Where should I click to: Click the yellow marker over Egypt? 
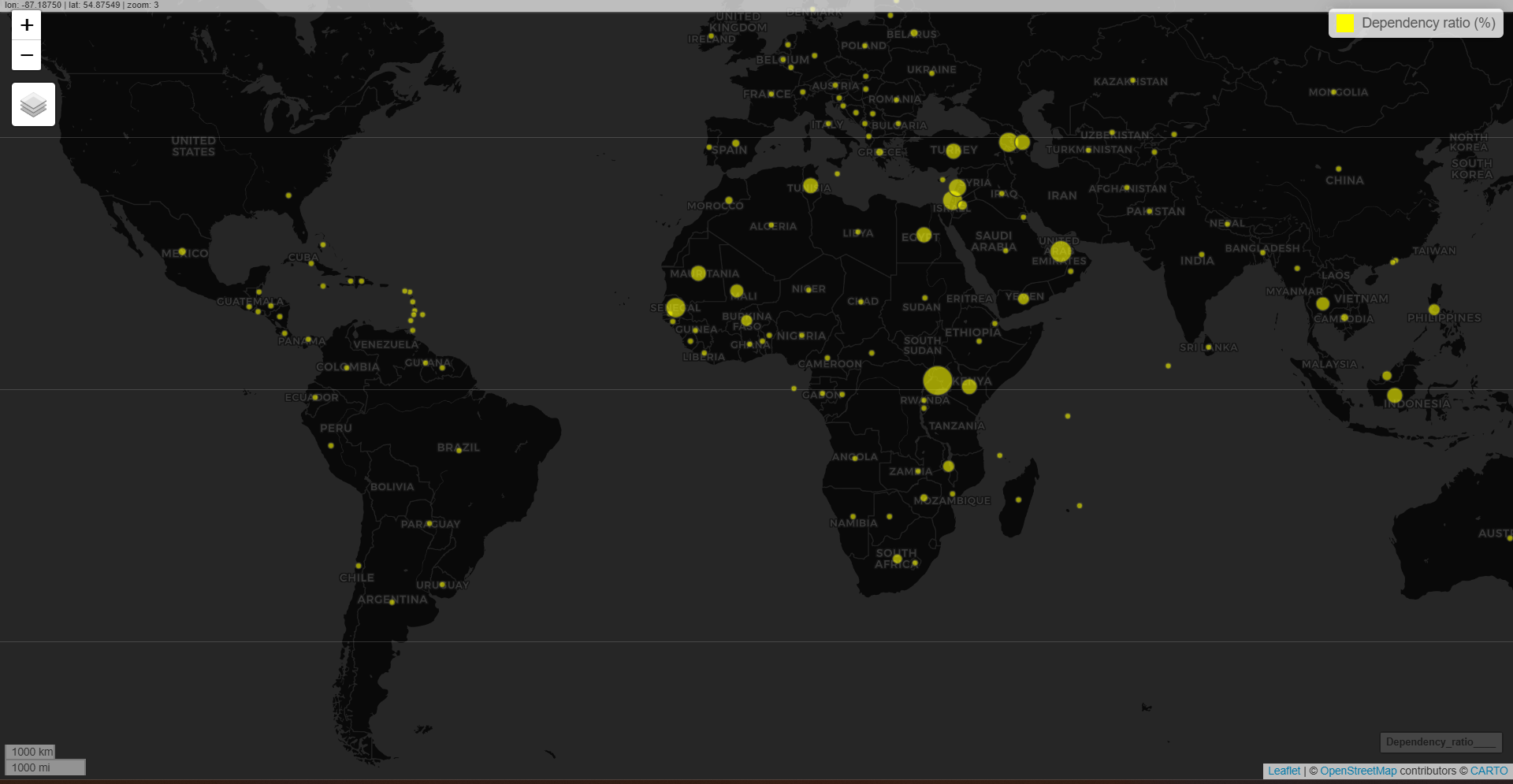point(924,235)
